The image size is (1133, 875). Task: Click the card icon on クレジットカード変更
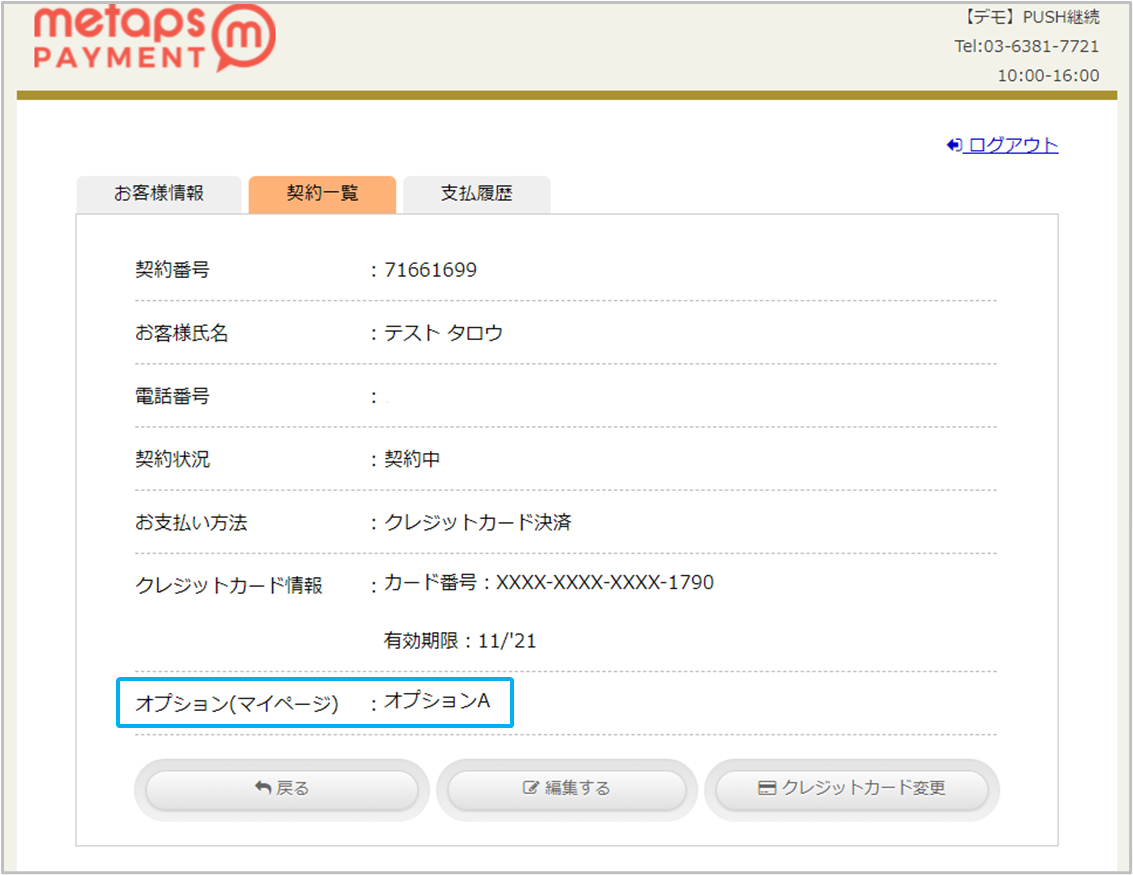[767, 789]
